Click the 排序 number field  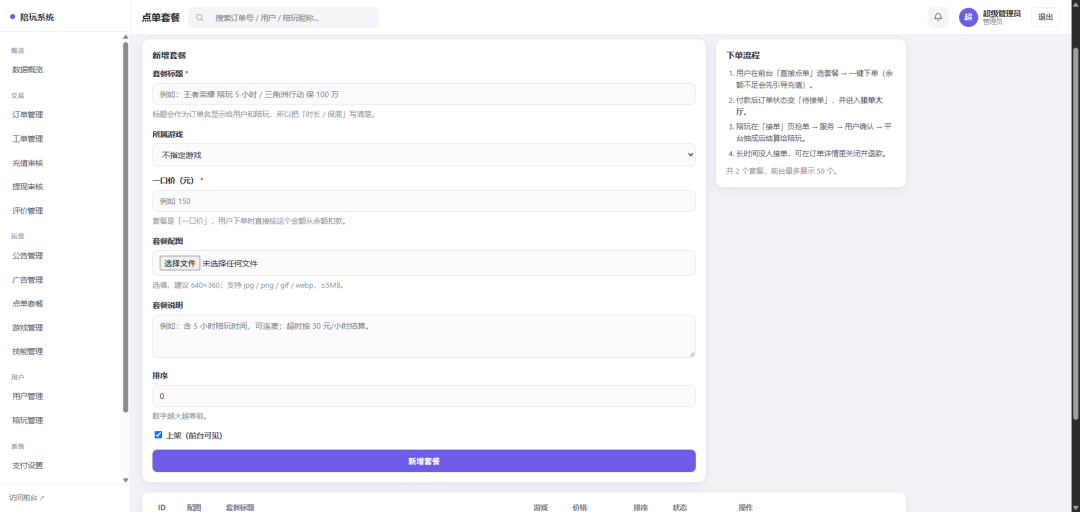coord(424,396)
